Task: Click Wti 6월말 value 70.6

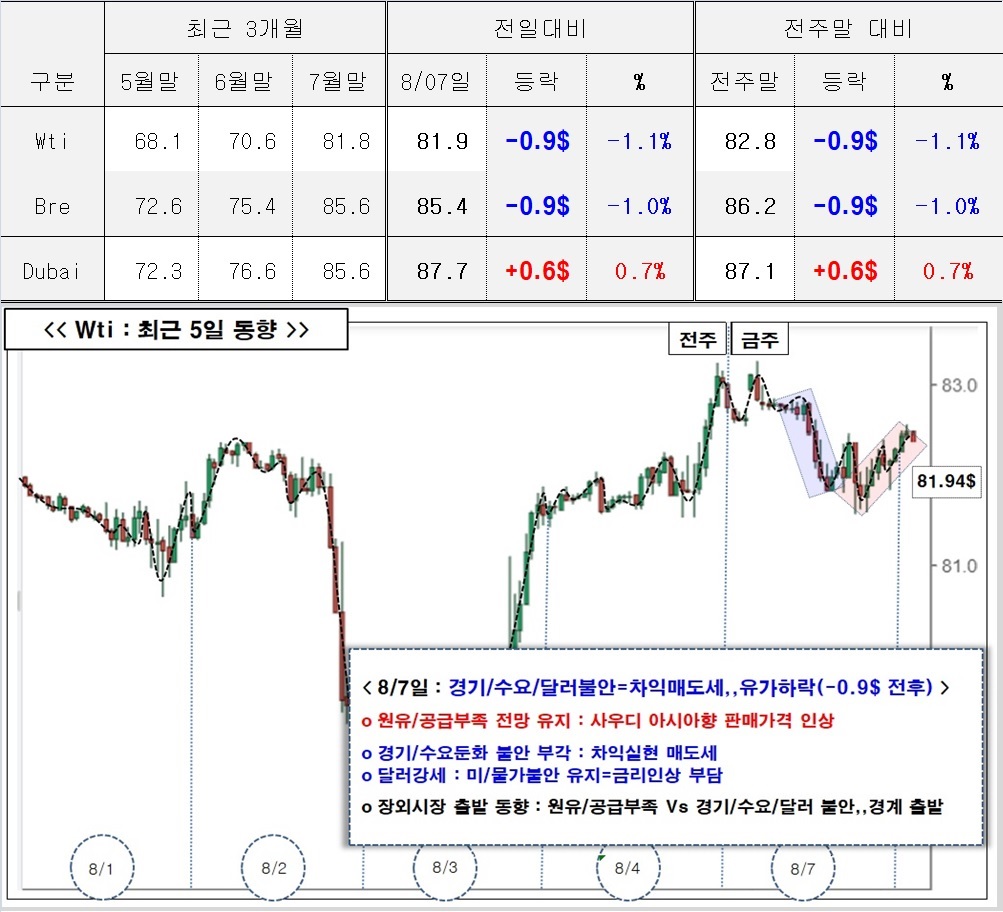Action: coord(252,141)
